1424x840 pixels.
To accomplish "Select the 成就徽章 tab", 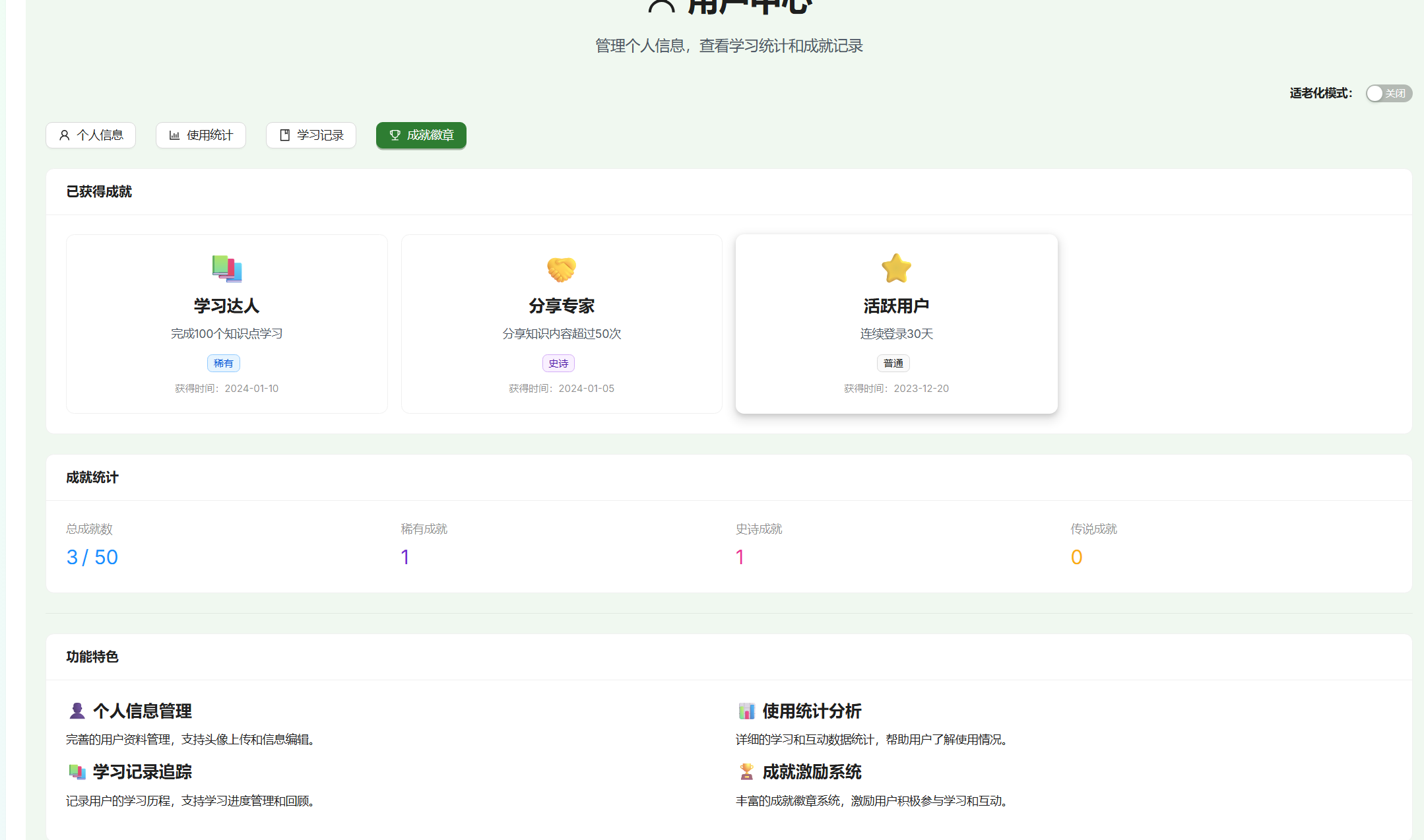I will coord(421,135).
